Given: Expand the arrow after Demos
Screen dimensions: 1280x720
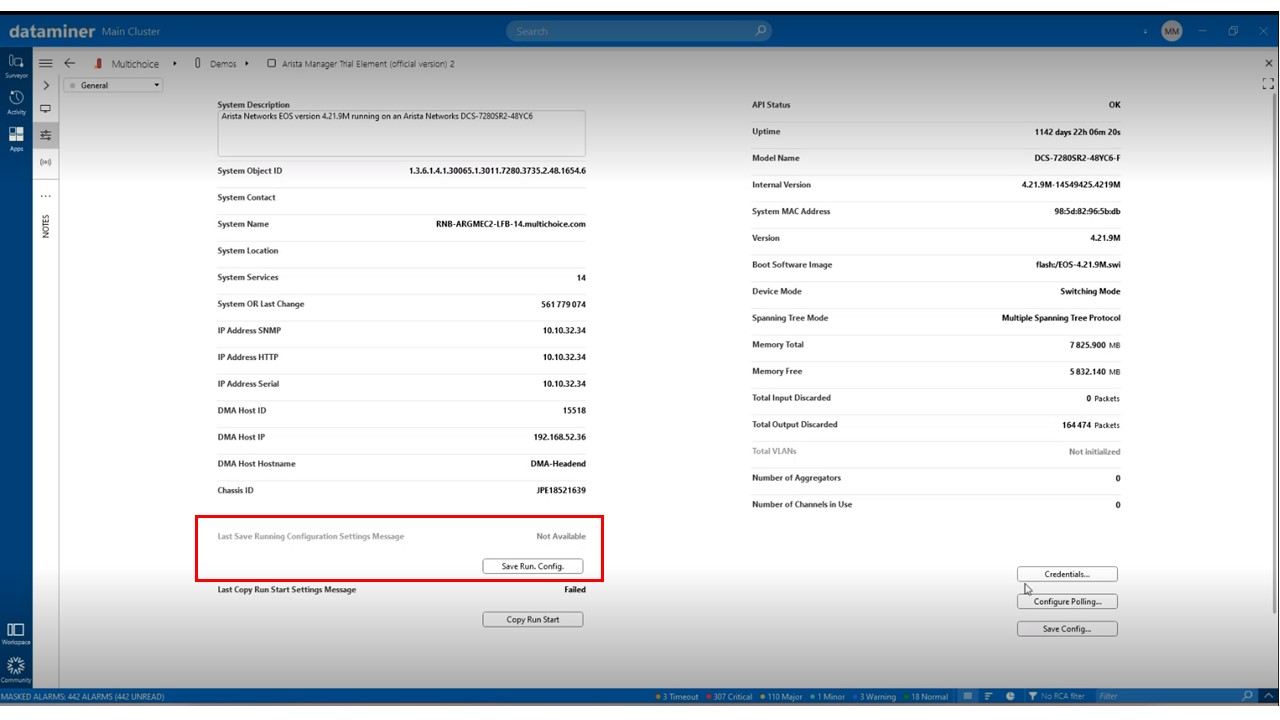Looking at the screenshot, I should click(x=247, y=63).
